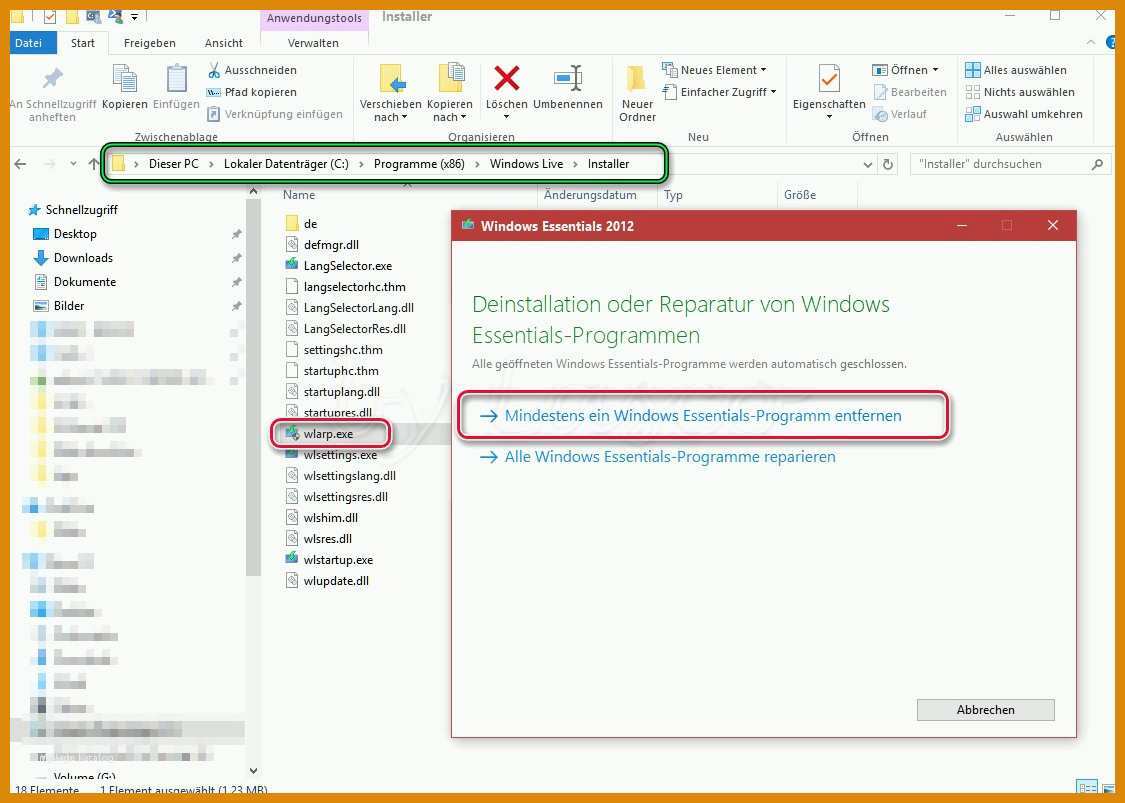Screen dimensions: 1125x803
Task: Refresh the folder view
Action: (888, 164)
